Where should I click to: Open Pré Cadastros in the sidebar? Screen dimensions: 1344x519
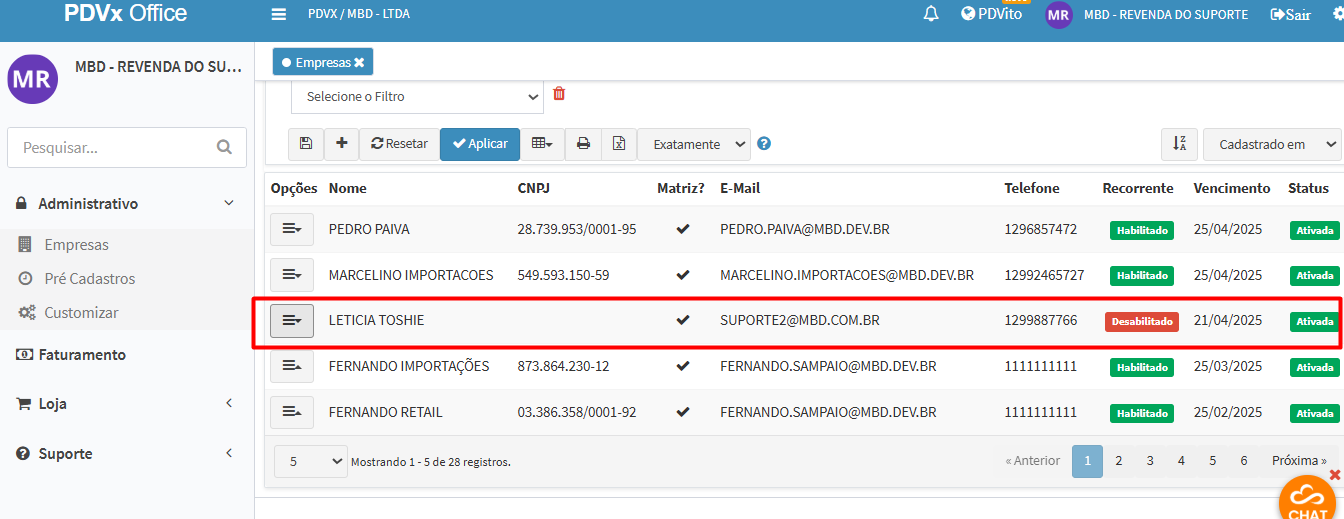(89, 279)
